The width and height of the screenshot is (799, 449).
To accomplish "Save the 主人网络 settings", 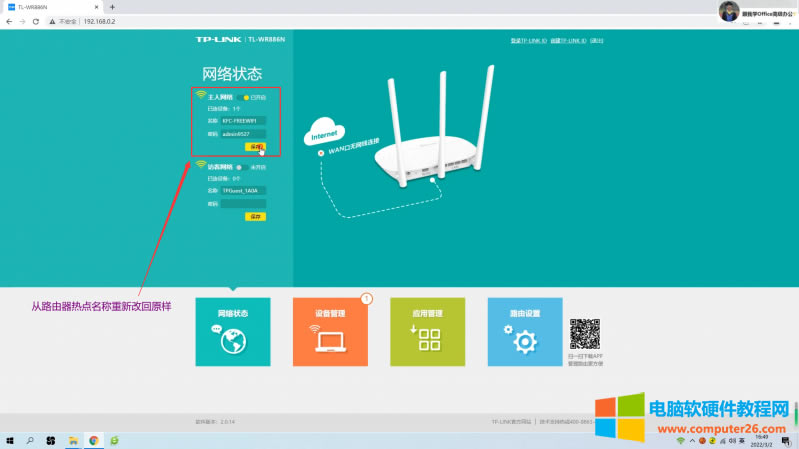I will click(x=255, y=146).
